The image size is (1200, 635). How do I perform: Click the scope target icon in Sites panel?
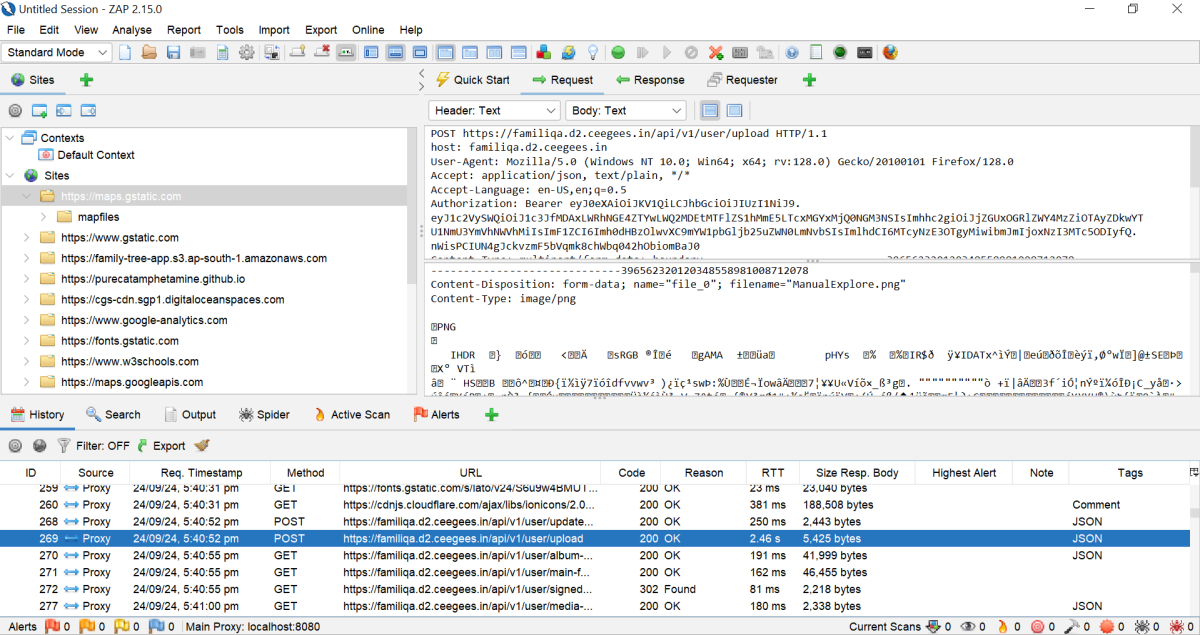(x=15, y=111)
